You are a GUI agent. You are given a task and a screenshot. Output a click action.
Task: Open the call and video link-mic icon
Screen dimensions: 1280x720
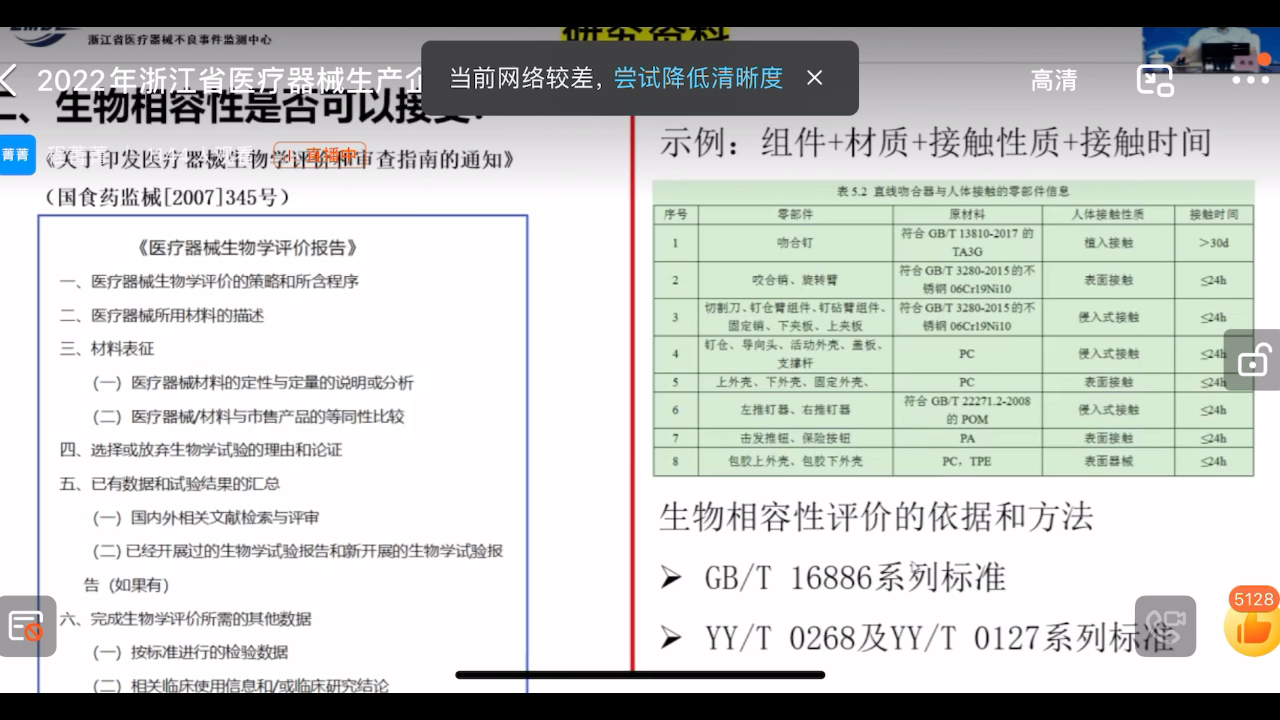click(1166, 626)
